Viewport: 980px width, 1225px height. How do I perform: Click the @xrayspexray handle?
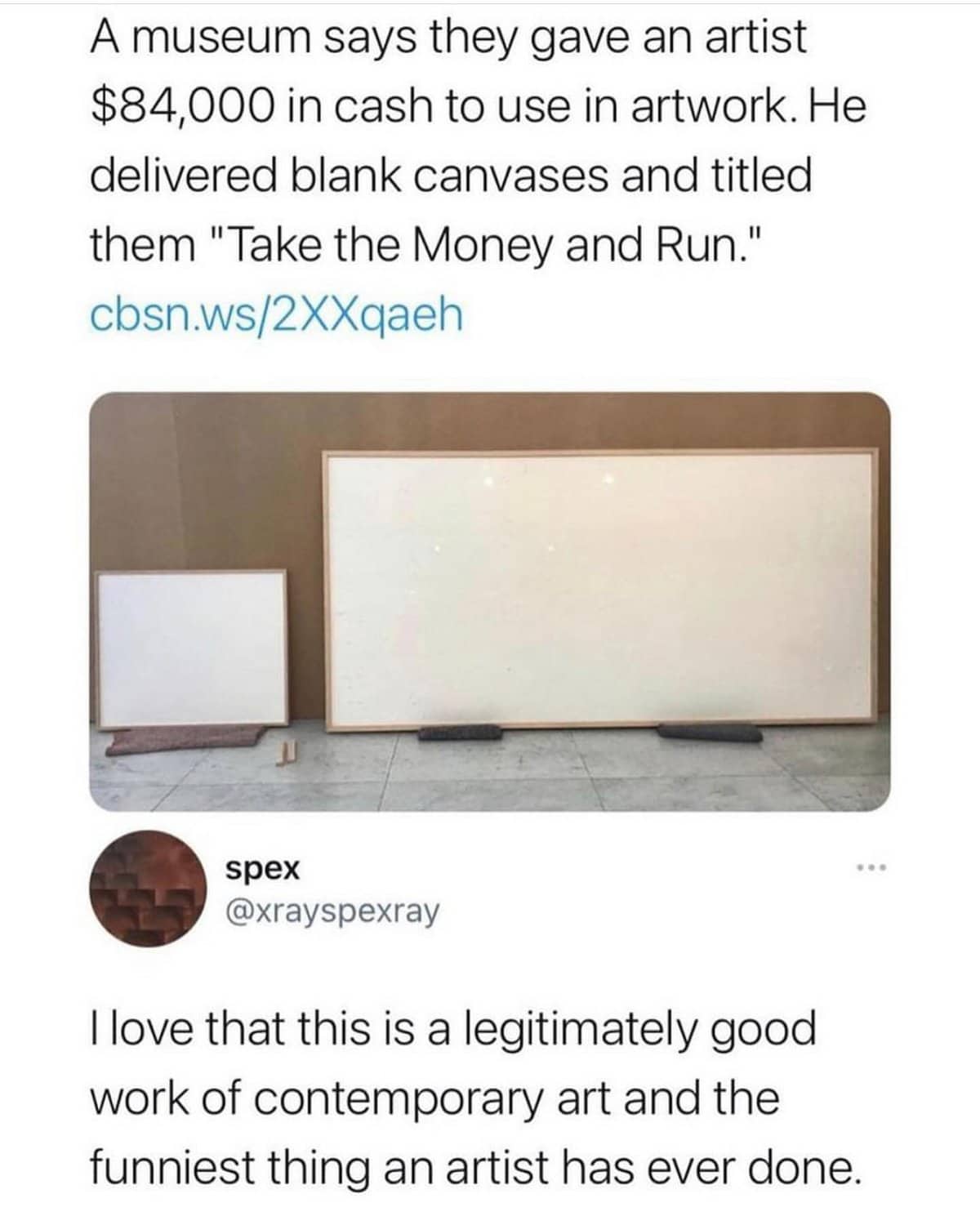[332, 910]
